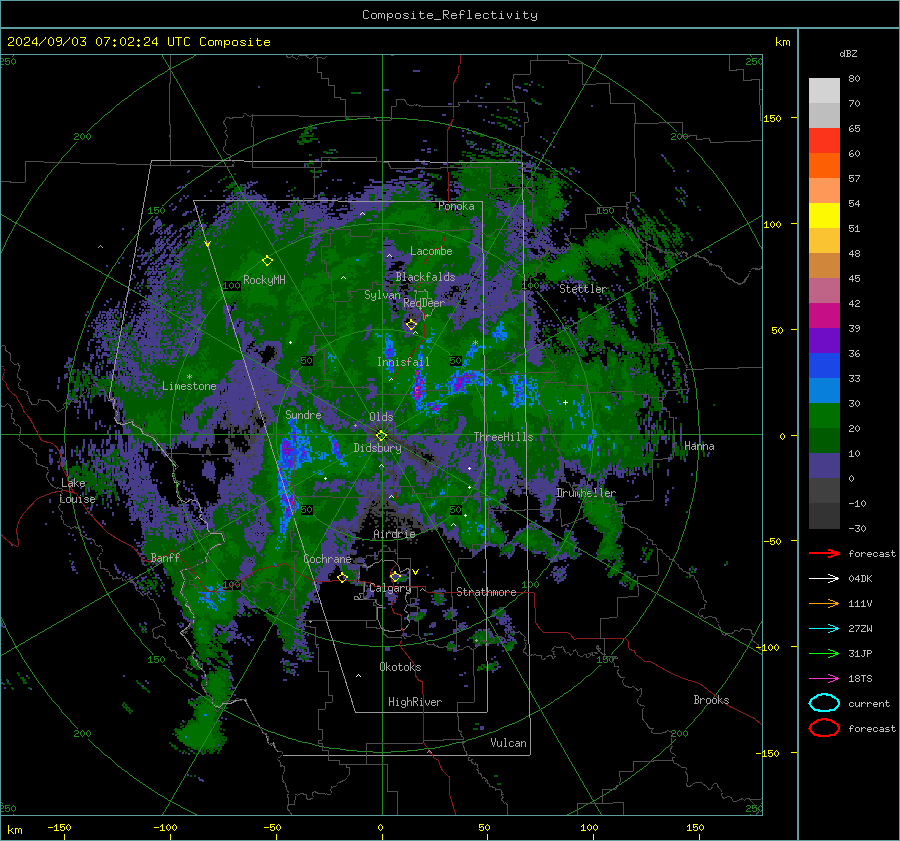Select the purple 39-36 dBZ swatch

tap(824, 340)
